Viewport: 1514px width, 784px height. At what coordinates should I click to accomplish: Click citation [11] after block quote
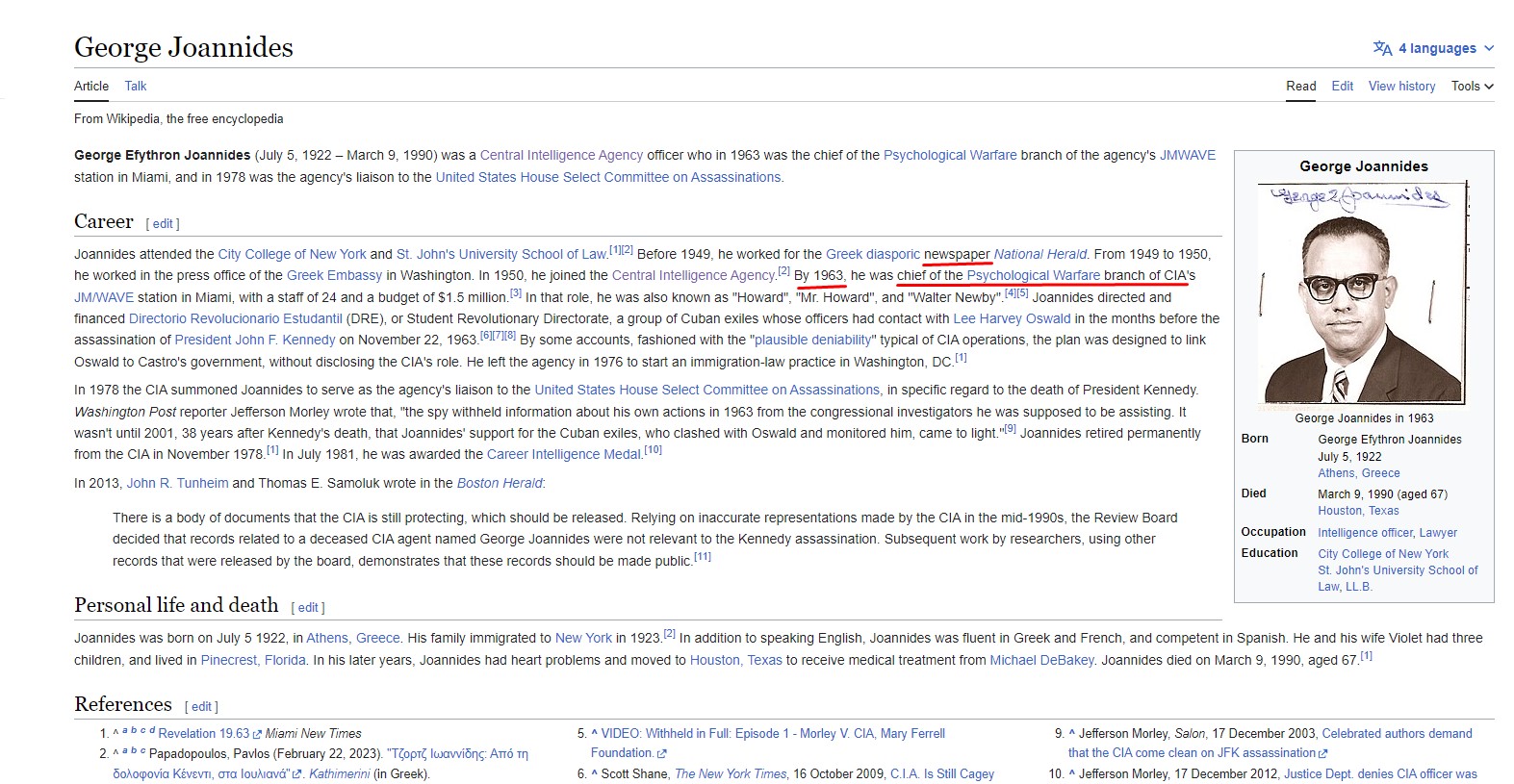(703, 557)
